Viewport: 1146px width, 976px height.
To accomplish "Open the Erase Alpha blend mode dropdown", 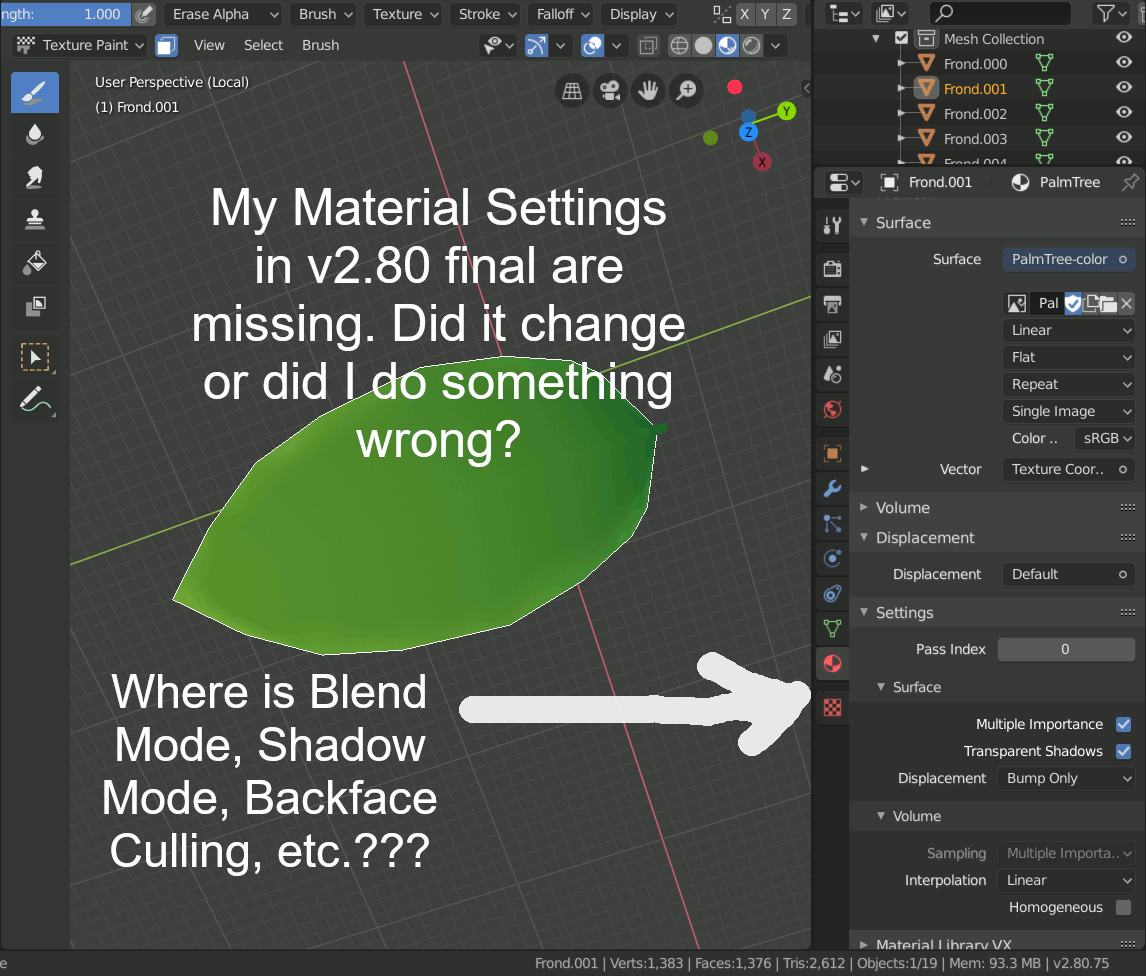I will tap(222, 14).
